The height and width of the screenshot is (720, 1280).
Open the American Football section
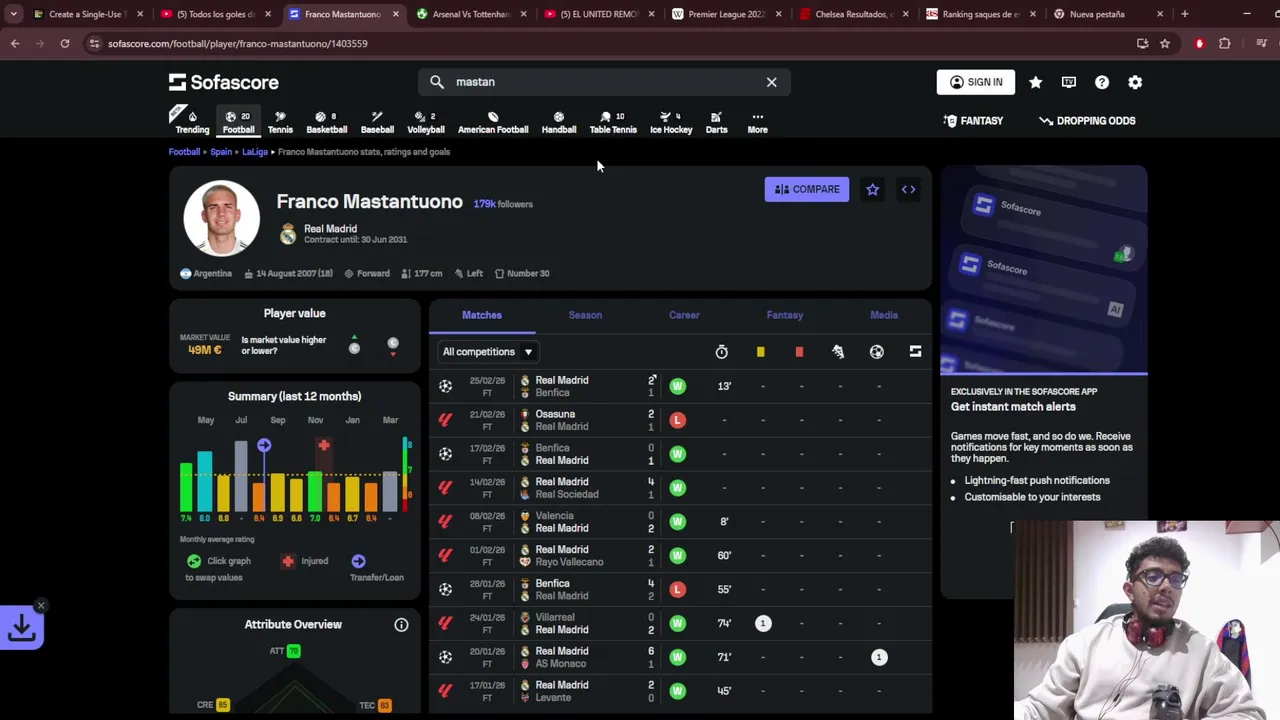coord(493,121)
